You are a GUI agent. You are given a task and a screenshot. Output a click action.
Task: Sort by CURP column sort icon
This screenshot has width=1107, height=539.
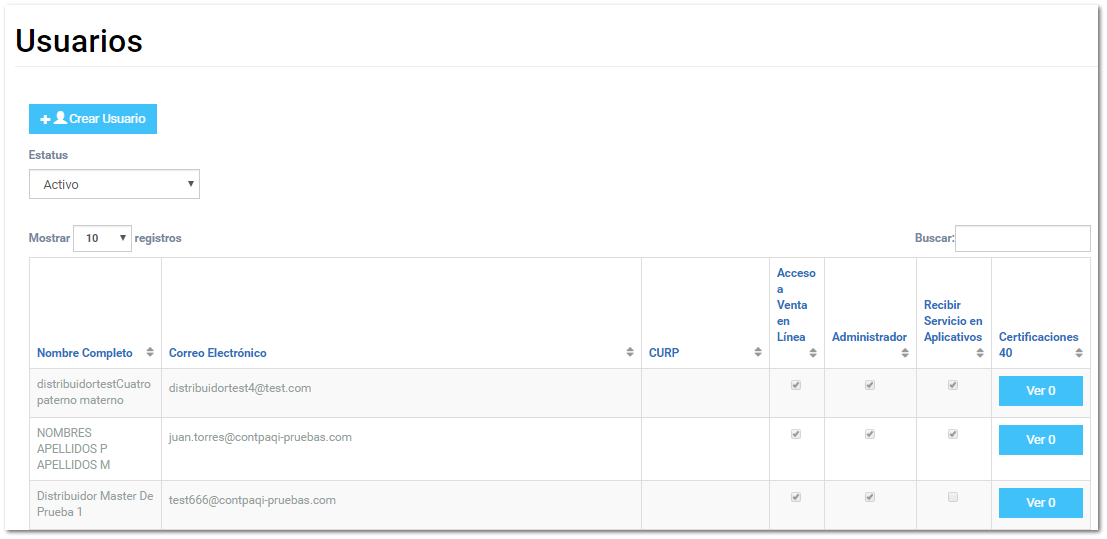click(758, 352)
